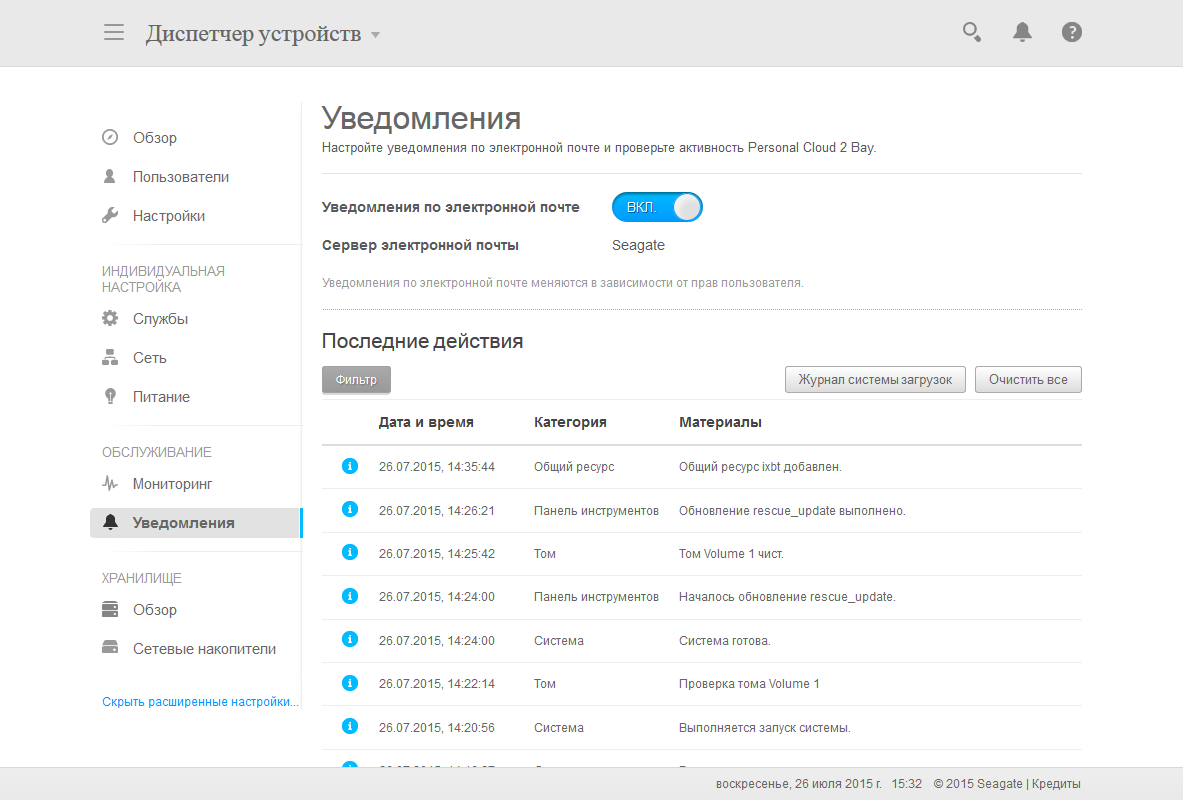1183x800 pixels.
Task: Click the compass icon next to top Обзор
Action: click(x=110, y=137)
